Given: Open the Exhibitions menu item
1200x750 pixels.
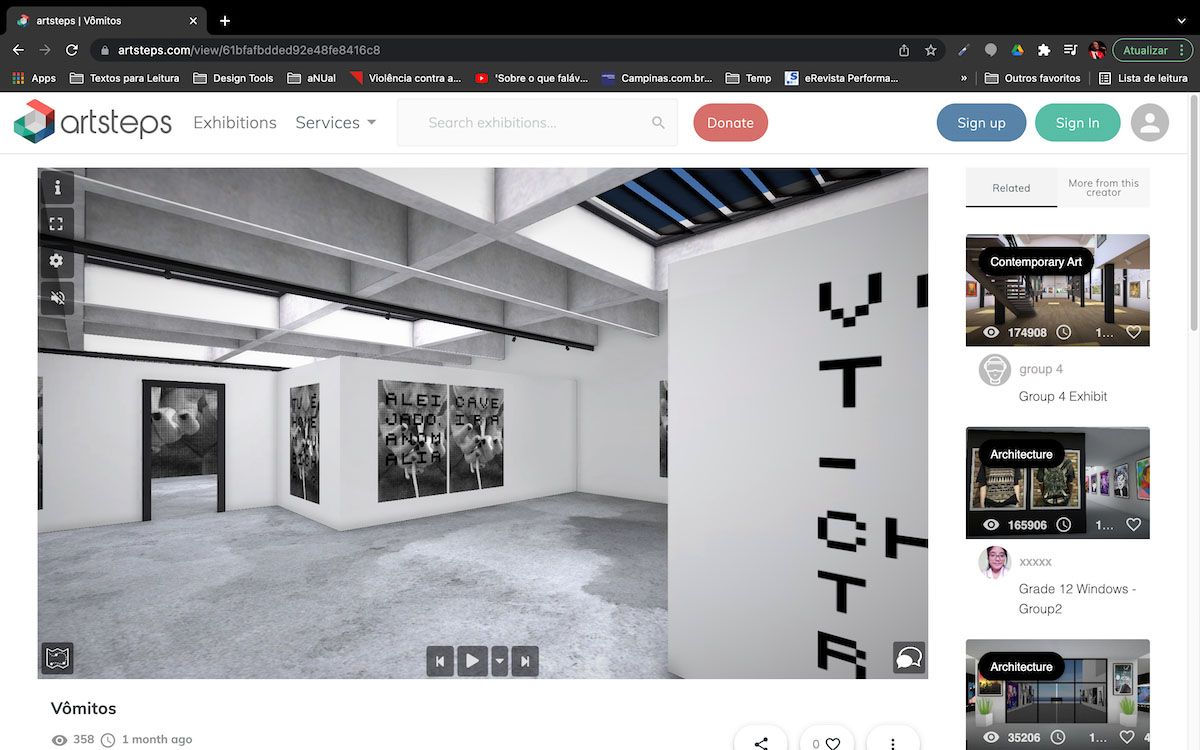Looking at the screenshot, I should click(235, 122).
